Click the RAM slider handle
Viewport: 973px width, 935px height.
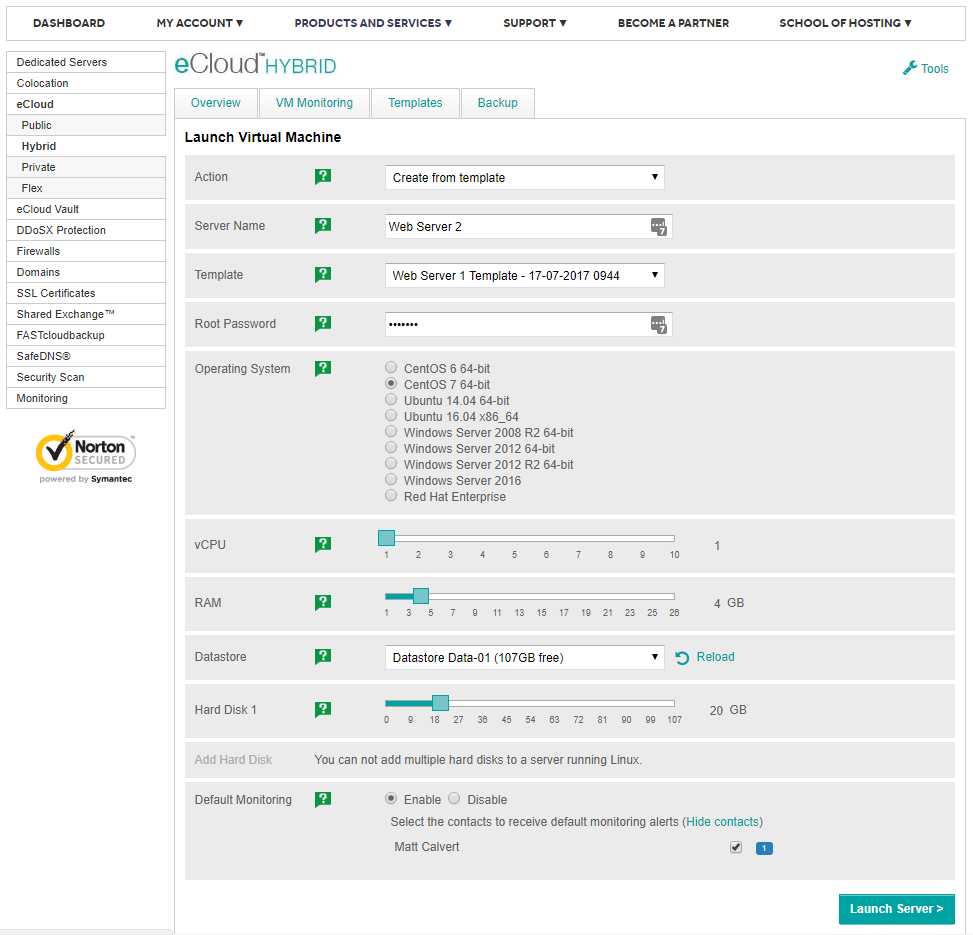click(421, 596)
